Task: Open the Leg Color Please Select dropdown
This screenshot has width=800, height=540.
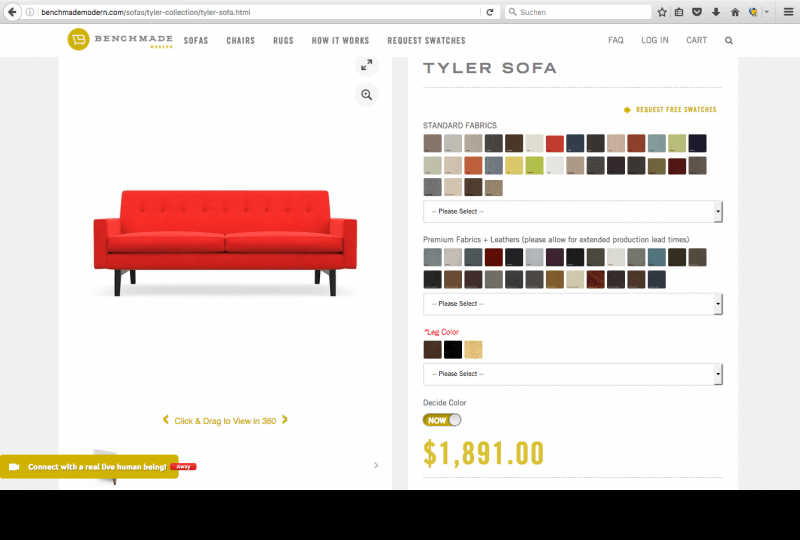Action: 572,374
